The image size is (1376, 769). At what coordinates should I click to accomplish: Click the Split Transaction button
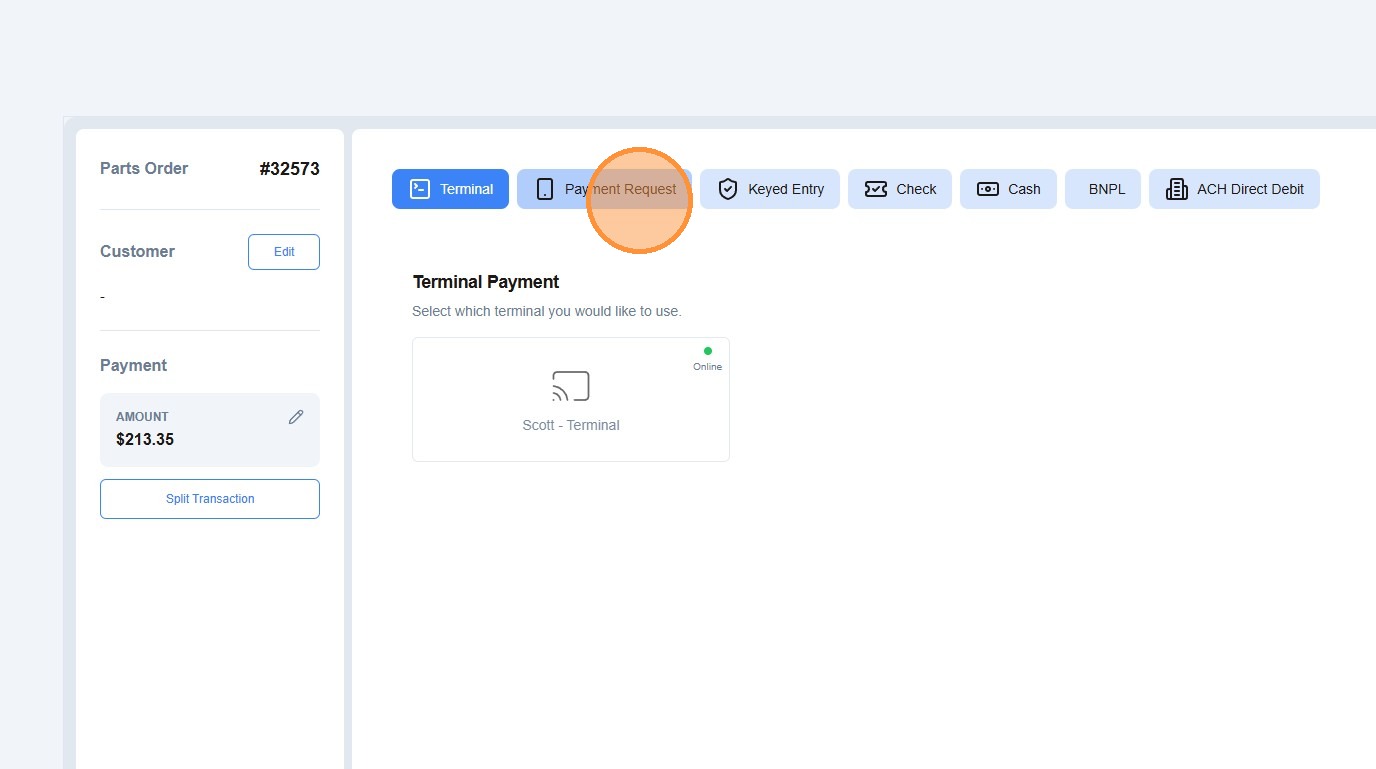(210, 499)
